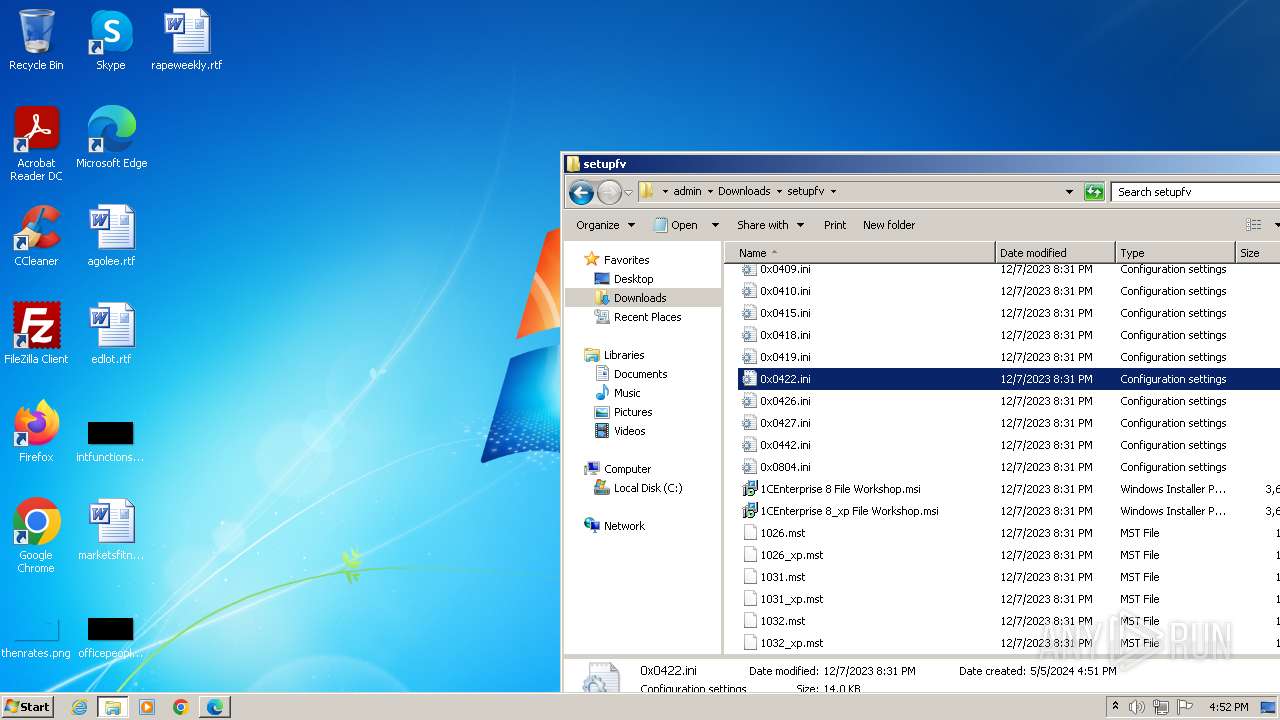The width and height of the screenshot is (1280, 720).
Task: Open Recent Places in sidebar
Action: 647,317
